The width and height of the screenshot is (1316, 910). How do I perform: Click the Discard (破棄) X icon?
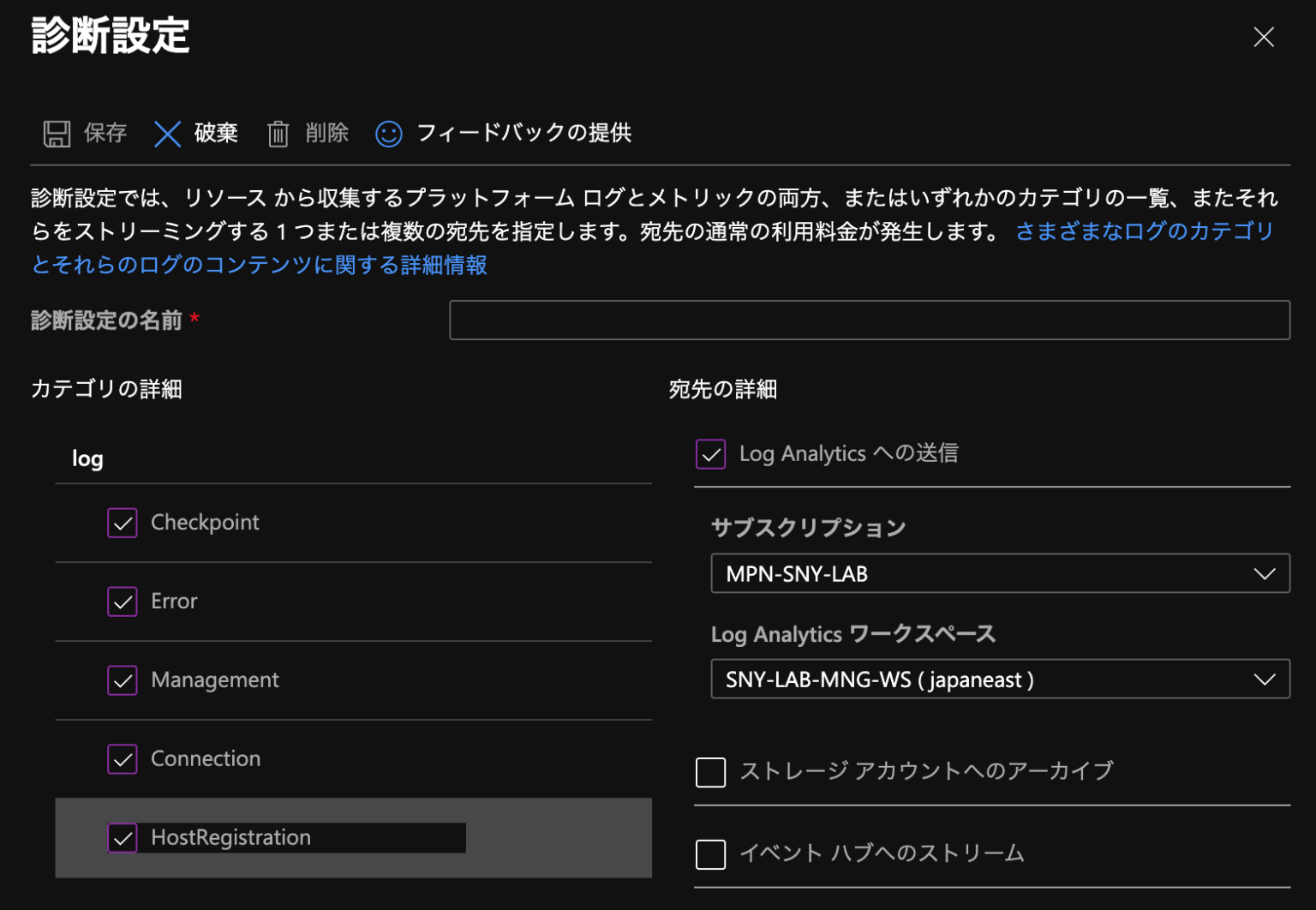click(x=167, y=134)
